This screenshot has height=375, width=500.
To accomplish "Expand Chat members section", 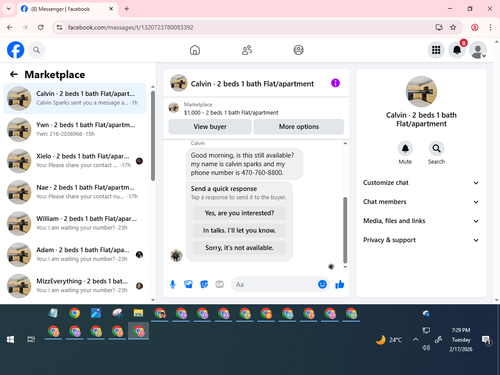I will pyautogui.click(x=421, y=202).
